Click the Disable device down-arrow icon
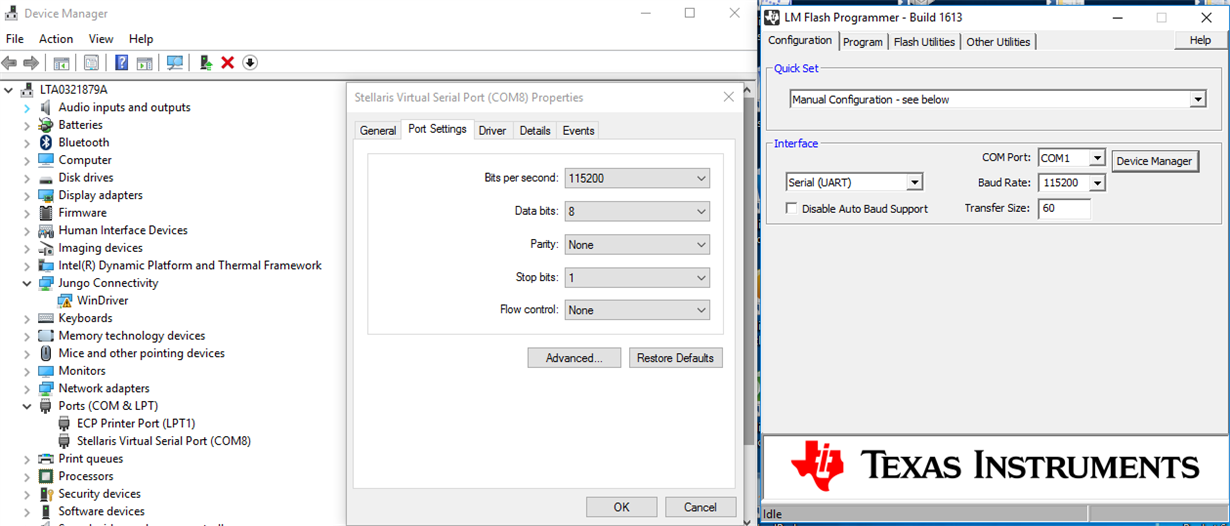 click(250, 62)
